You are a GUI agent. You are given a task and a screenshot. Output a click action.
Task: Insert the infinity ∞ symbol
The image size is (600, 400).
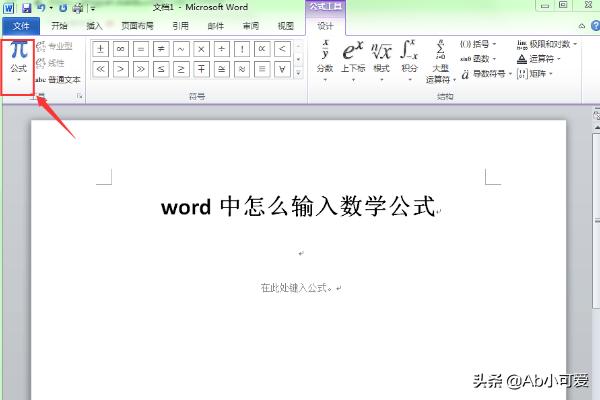(121, 49)
